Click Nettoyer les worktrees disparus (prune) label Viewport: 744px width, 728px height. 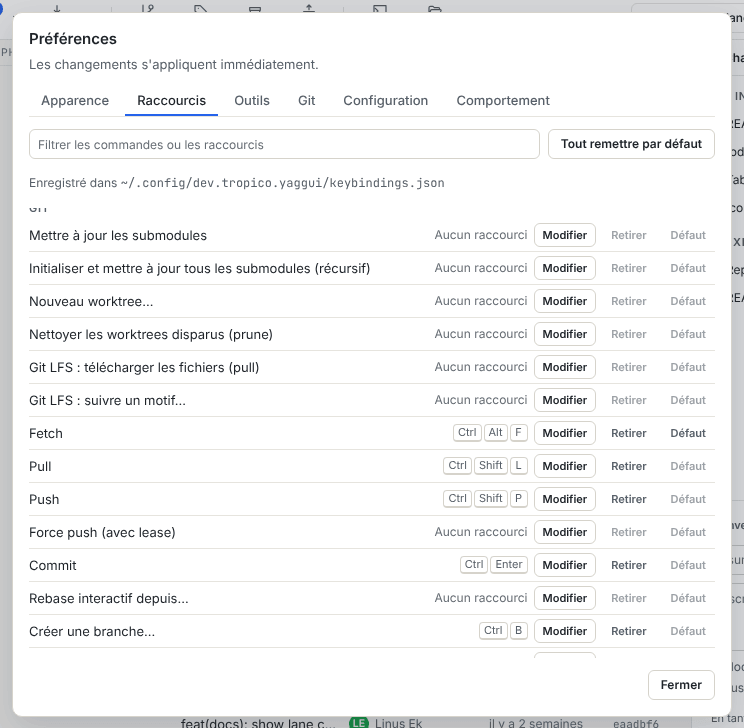pyautogui.click(x=151, y=335)
